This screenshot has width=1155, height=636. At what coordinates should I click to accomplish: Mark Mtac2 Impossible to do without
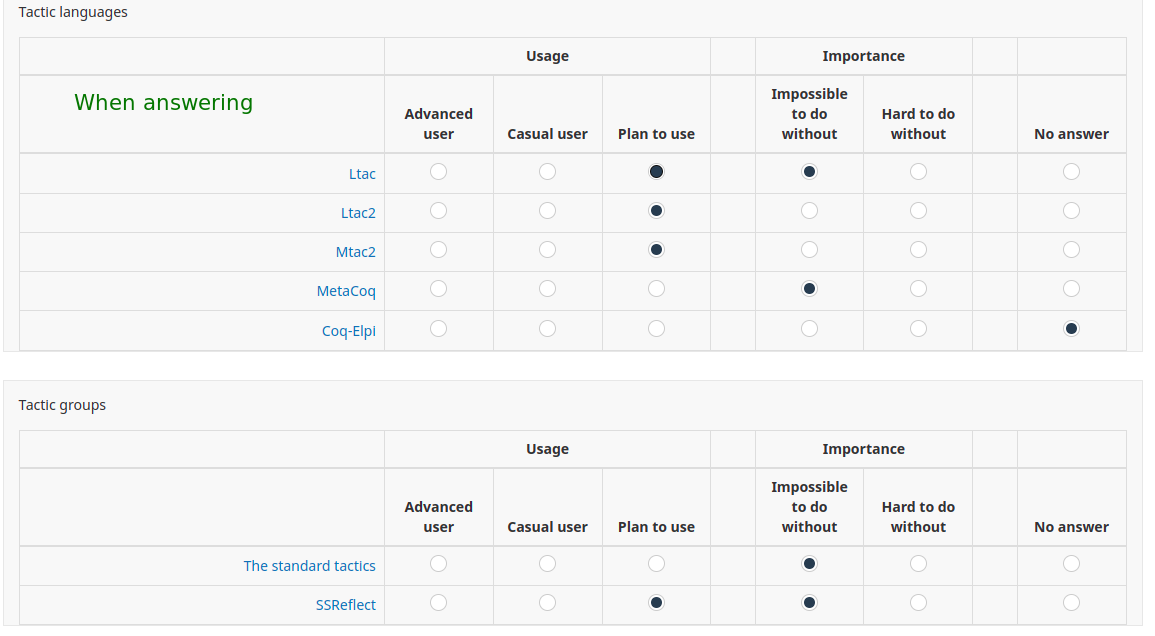coord(809,250)
